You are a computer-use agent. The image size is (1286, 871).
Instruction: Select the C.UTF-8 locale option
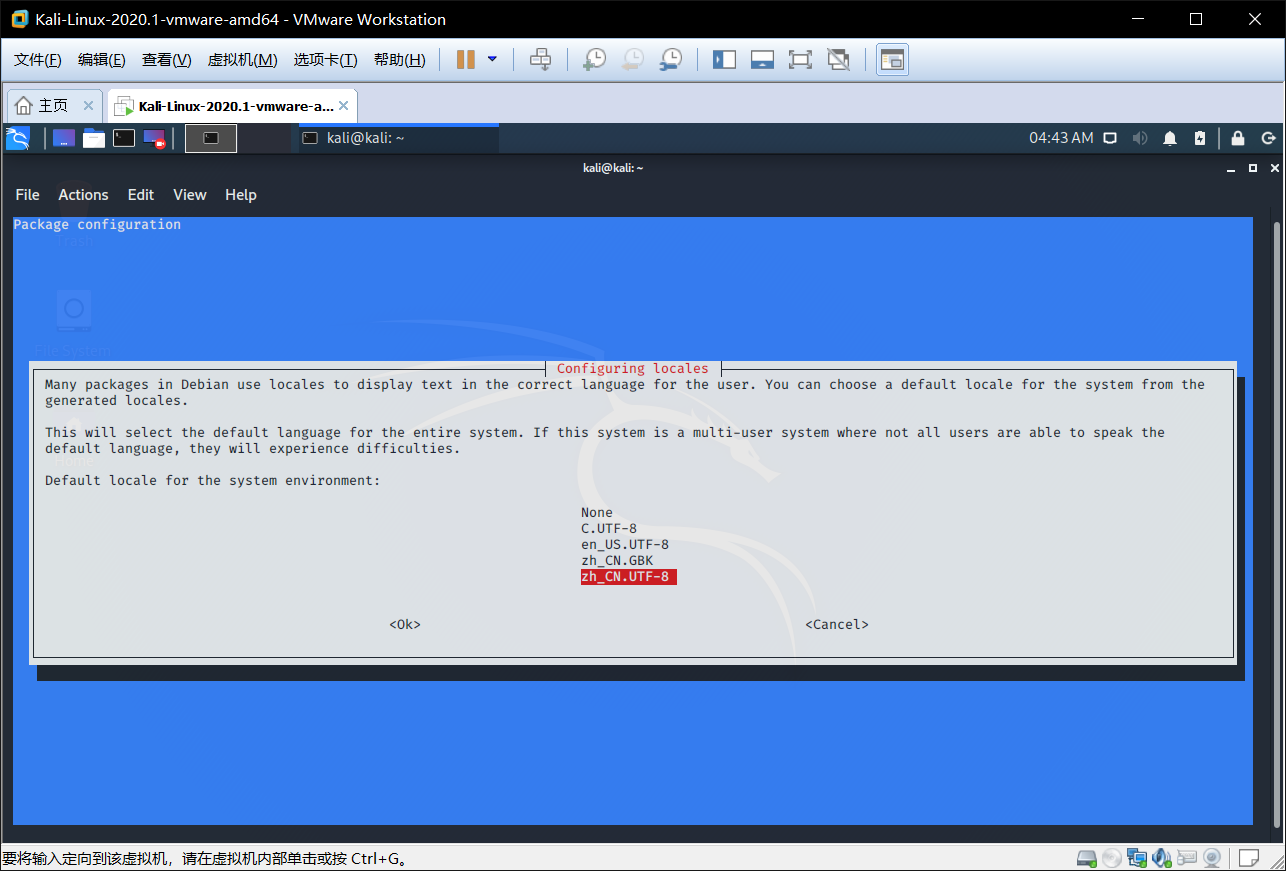point(609,529)
